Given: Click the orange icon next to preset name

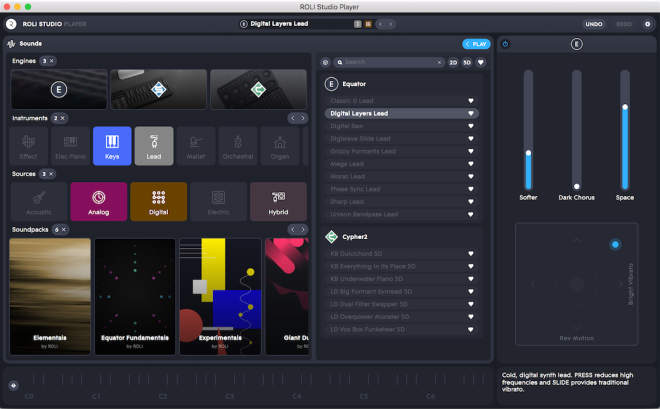Looking at the screenshot, I should 368,24.
